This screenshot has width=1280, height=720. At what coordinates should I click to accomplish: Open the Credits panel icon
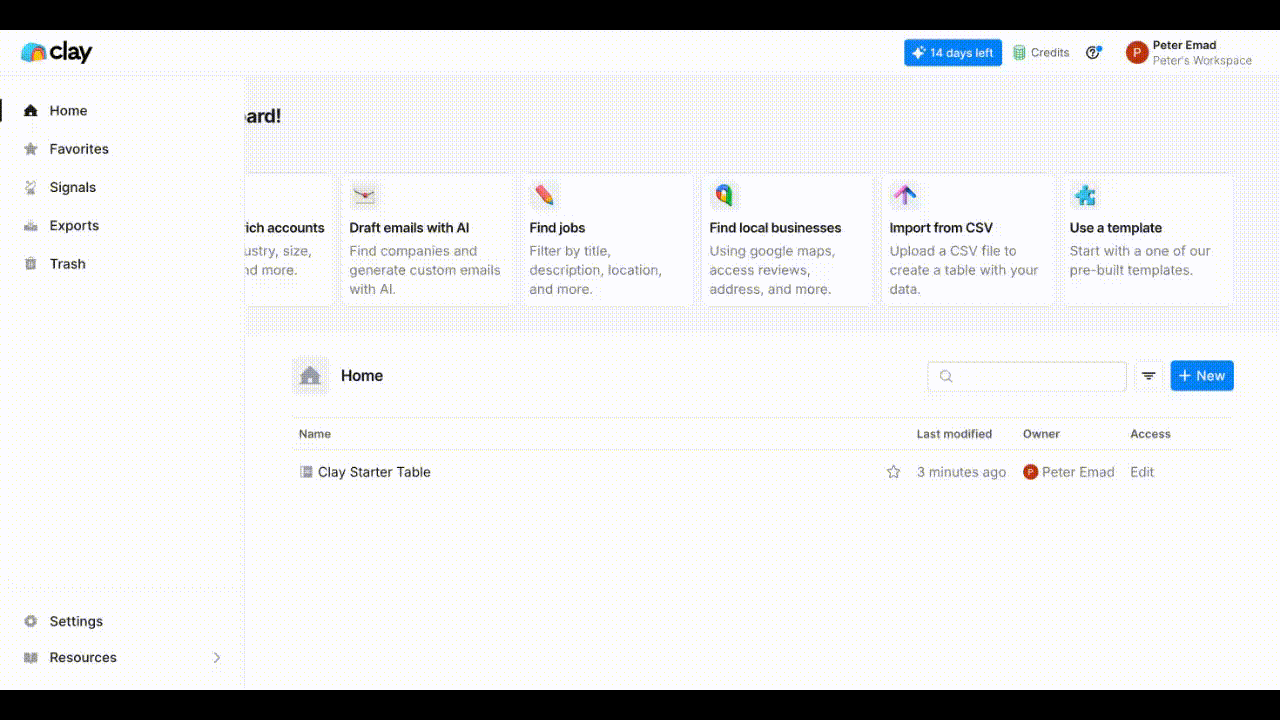pyautogui.click(x=1021, y=52)
